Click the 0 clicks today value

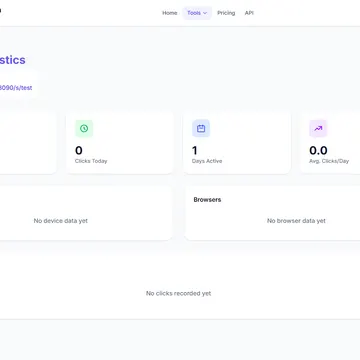click(x=79, y=151)
